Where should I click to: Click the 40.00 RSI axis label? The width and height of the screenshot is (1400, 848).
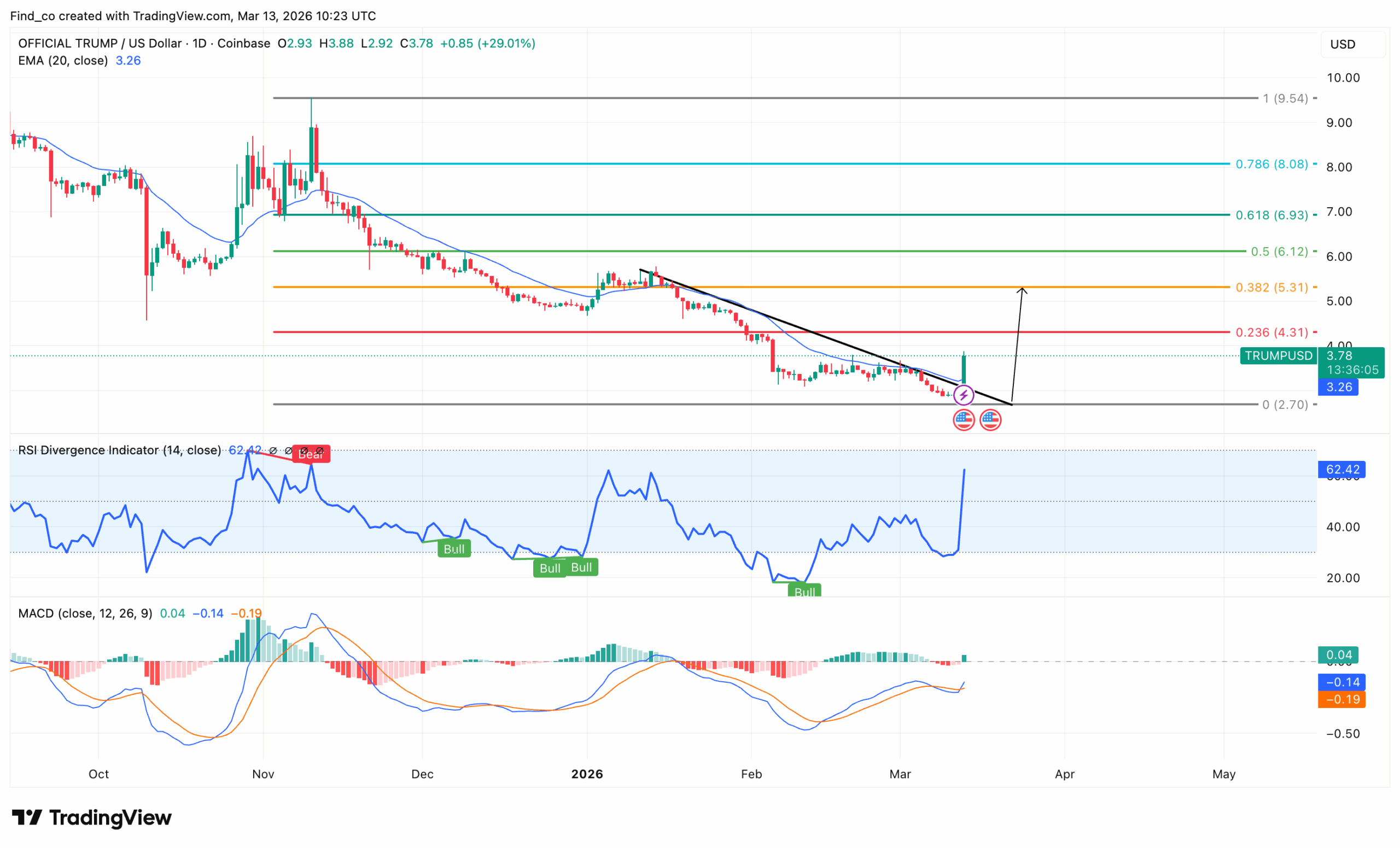(1343, 527)
